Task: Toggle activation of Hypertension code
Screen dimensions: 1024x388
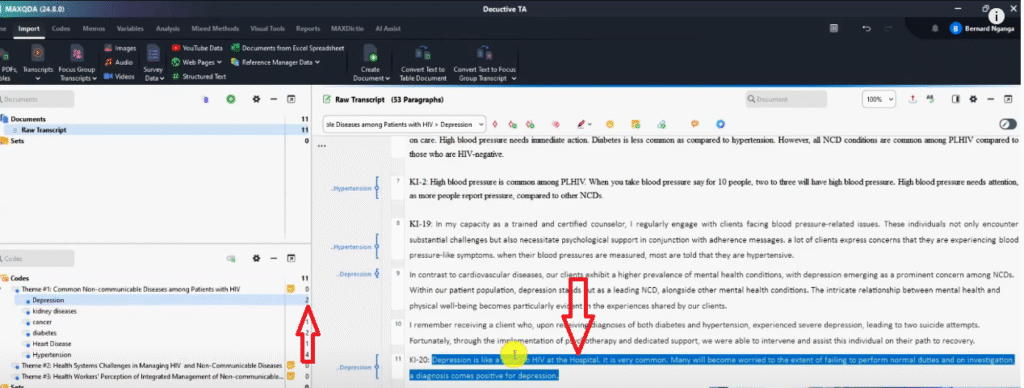Action: 27,355
